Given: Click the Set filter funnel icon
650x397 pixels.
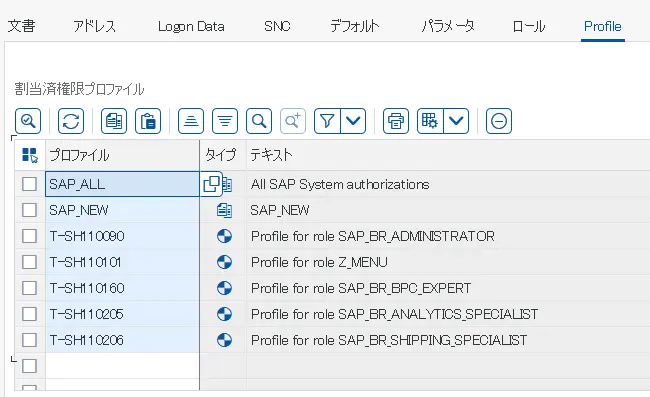Looking at the screenshot, I should coord(327,121).
